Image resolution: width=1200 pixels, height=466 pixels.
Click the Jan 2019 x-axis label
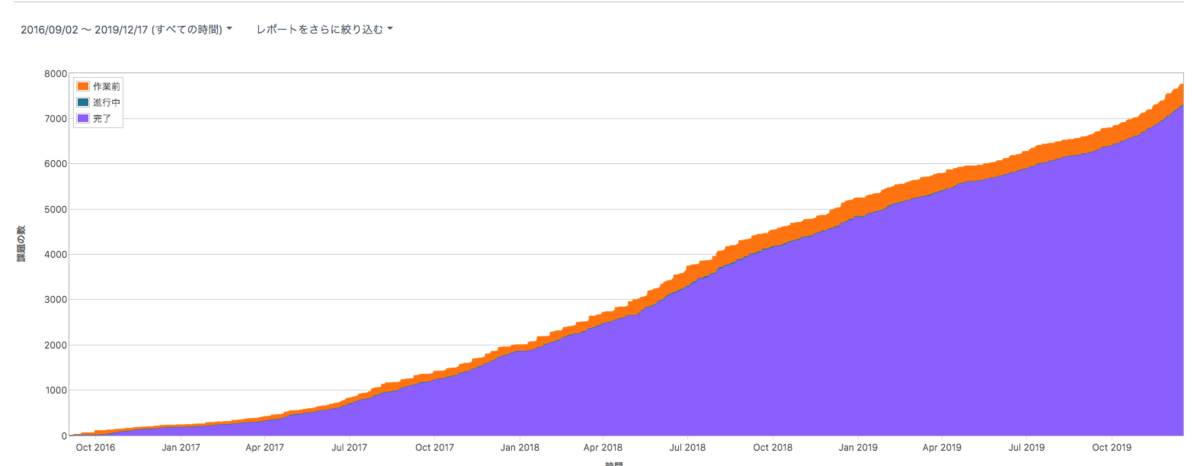click(x=860, y=448)
